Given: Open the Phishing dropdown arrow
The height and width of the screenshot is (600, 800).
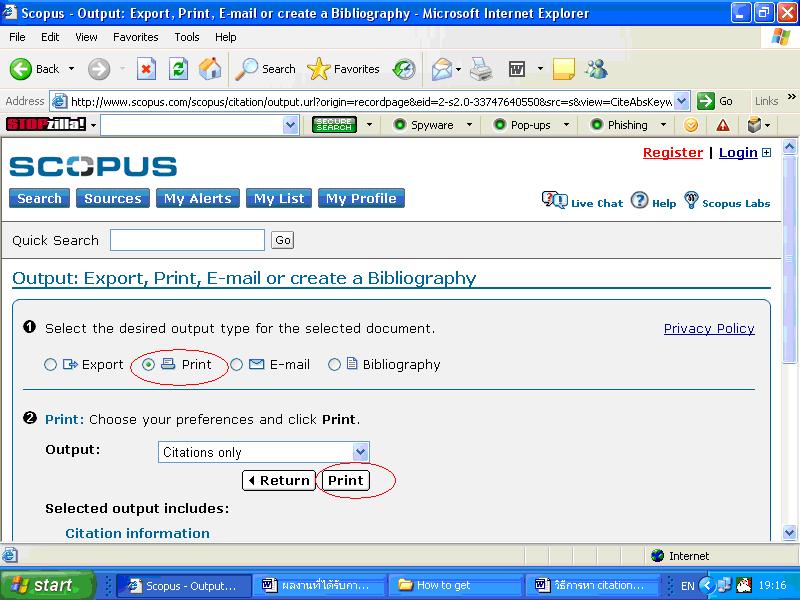Looking at the screenshot, I should [663, 124].
